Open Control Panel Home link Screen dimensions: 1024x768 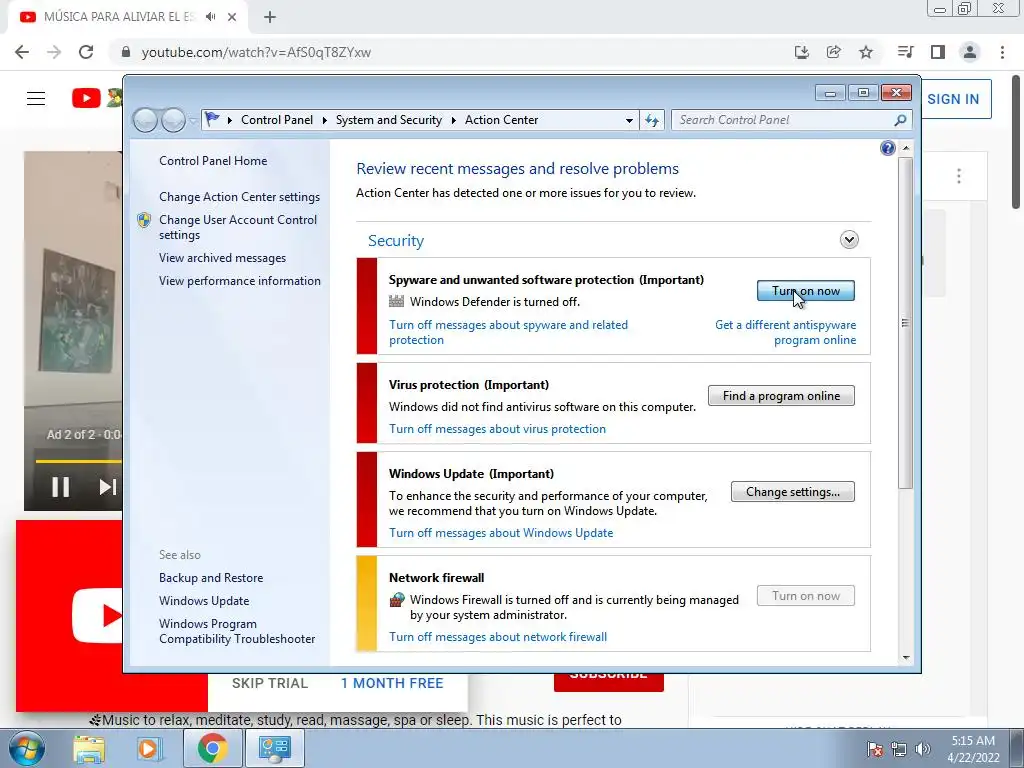[213, 161]
